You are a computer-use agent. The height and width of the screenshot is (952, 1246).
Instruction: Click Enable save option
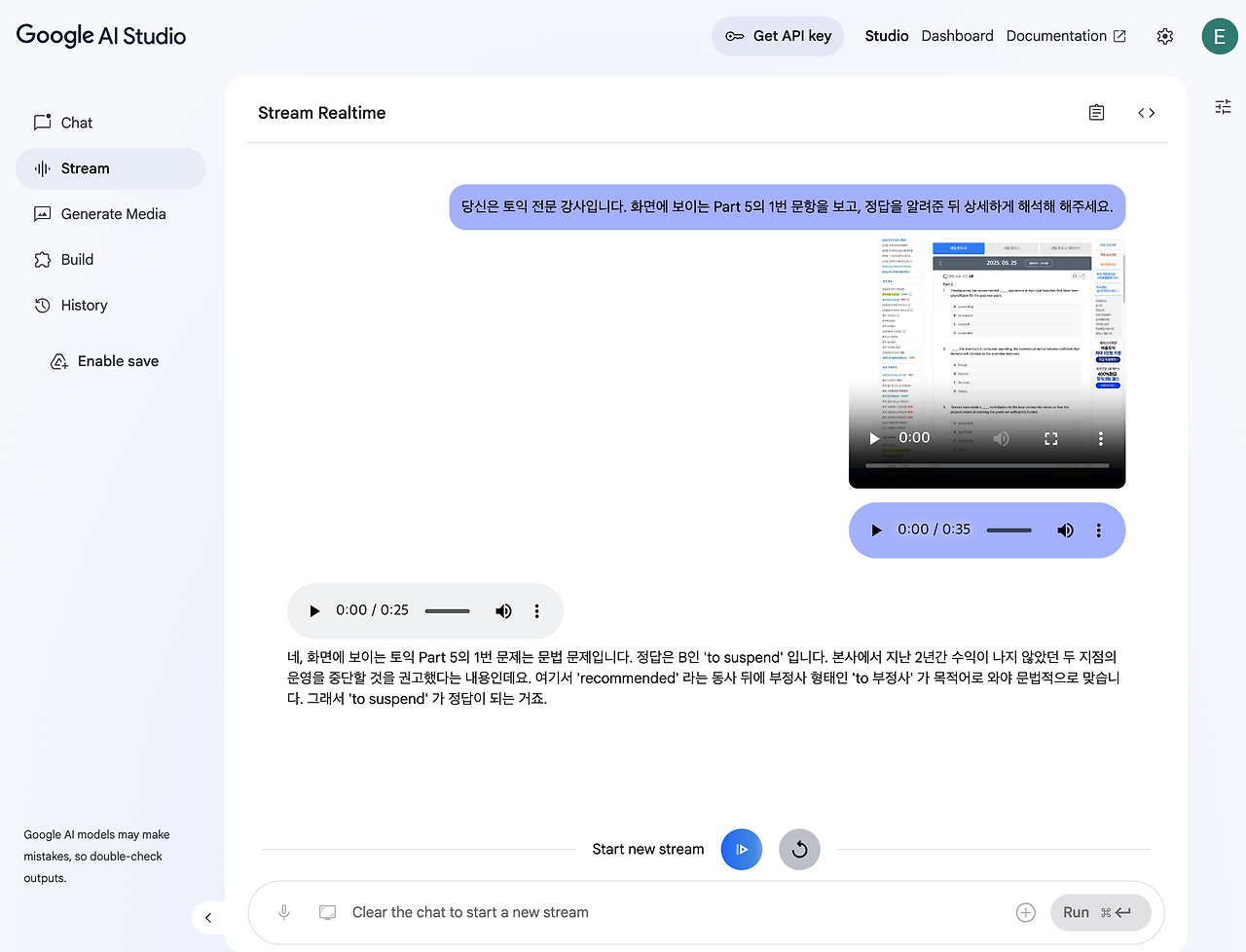(x=104, y=361)
